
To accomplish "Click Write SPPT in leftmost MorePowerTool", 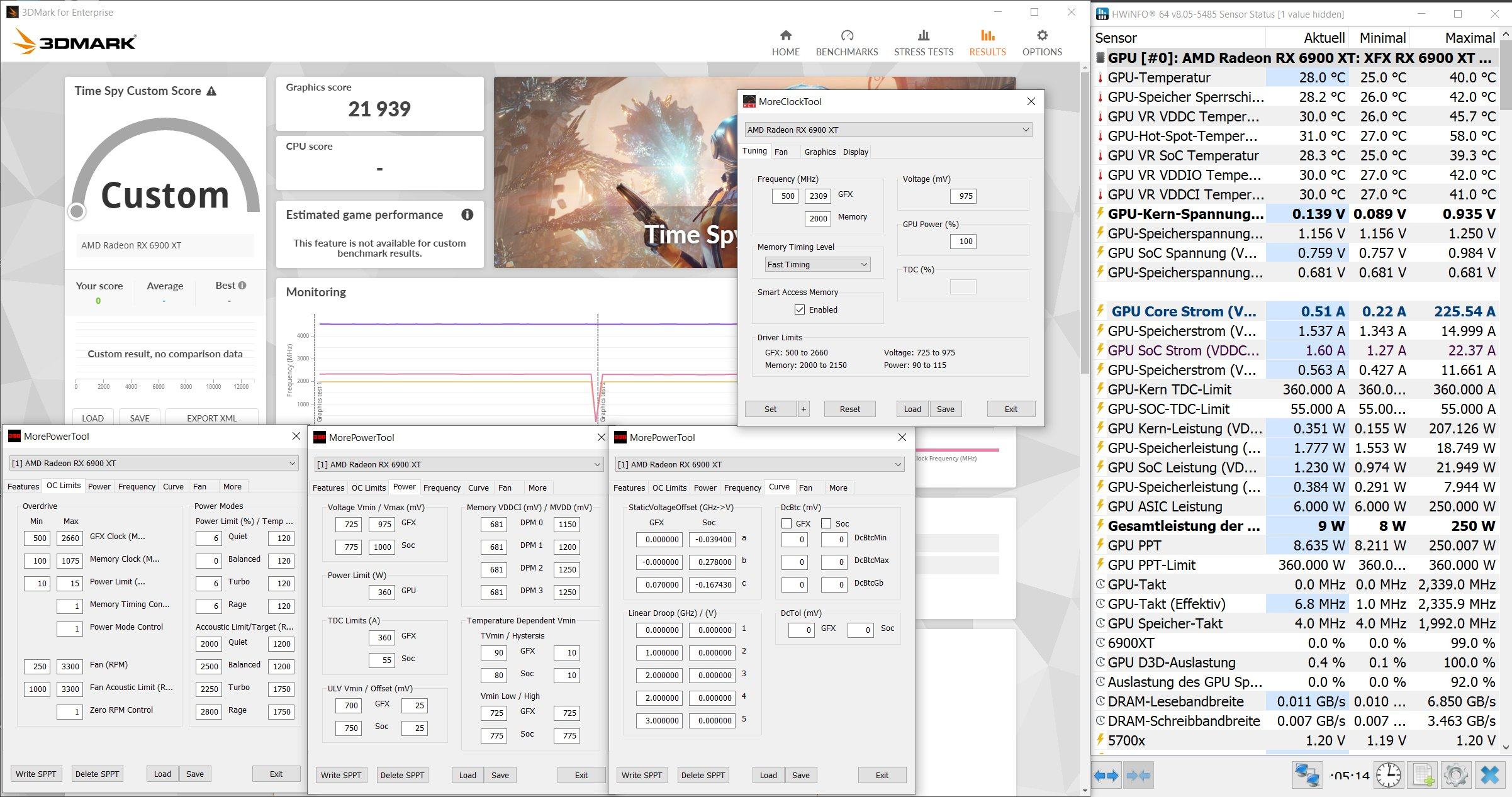I will tap(36, 774).
